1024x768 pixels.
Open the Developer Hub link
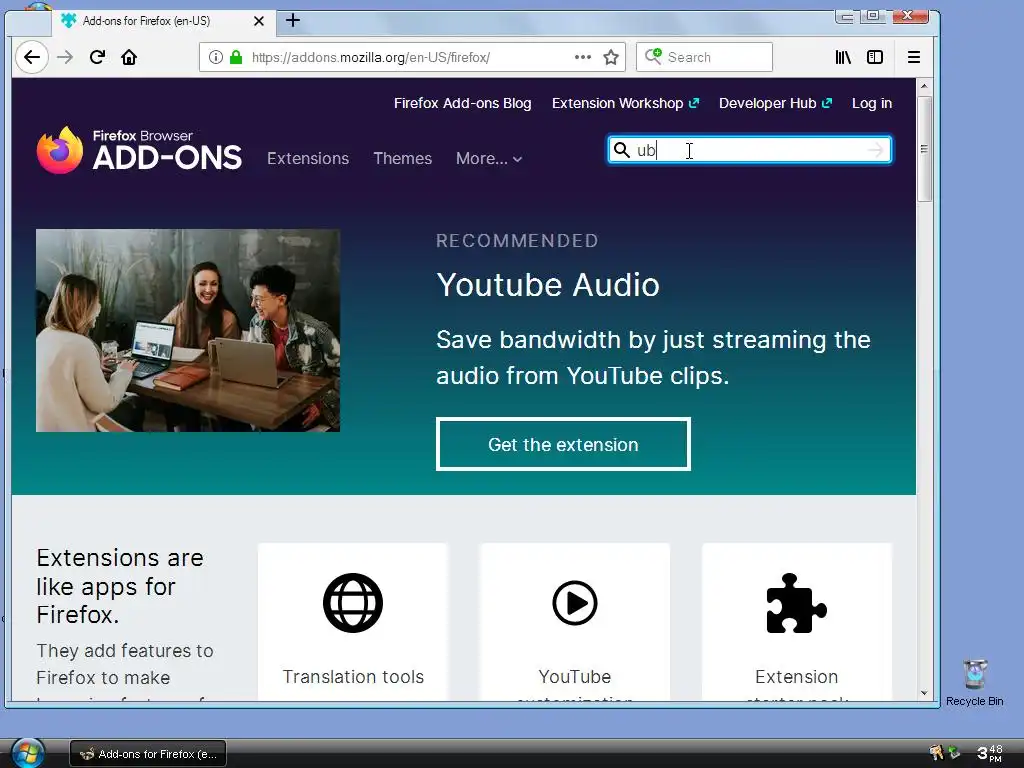pos(775,103)
